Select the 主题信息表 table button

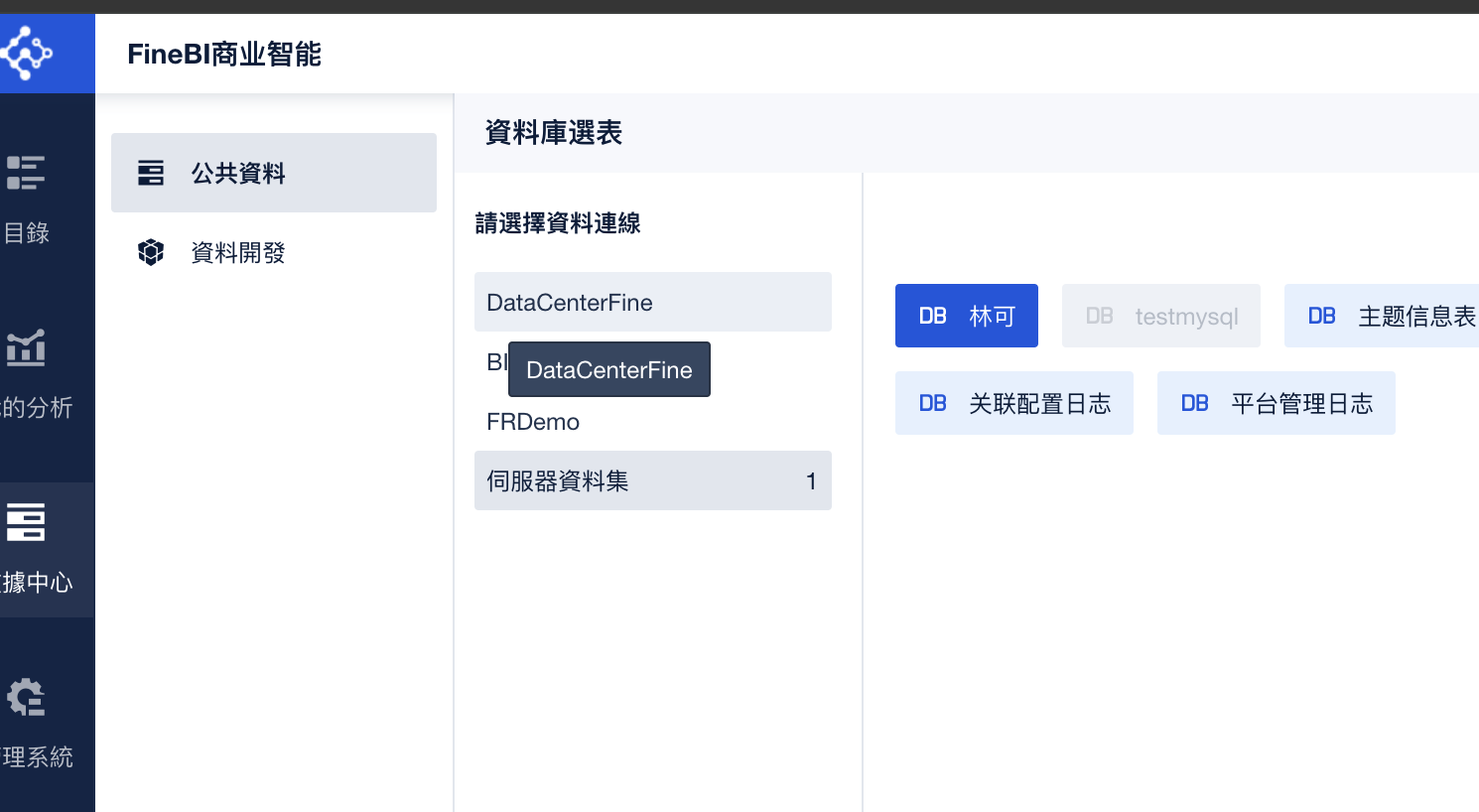[1382, 316]
